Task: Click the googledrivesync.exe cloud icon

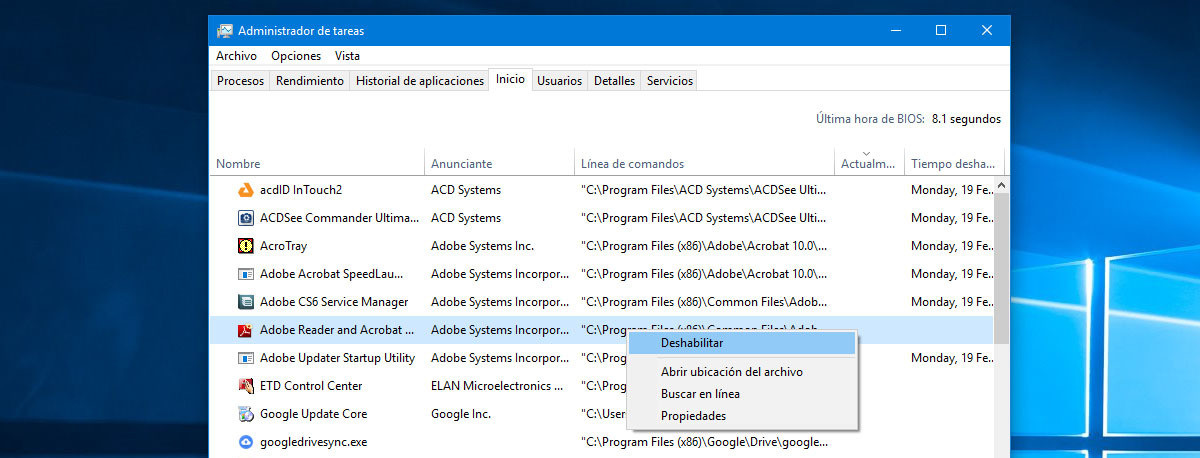Action: pos(246,442)
